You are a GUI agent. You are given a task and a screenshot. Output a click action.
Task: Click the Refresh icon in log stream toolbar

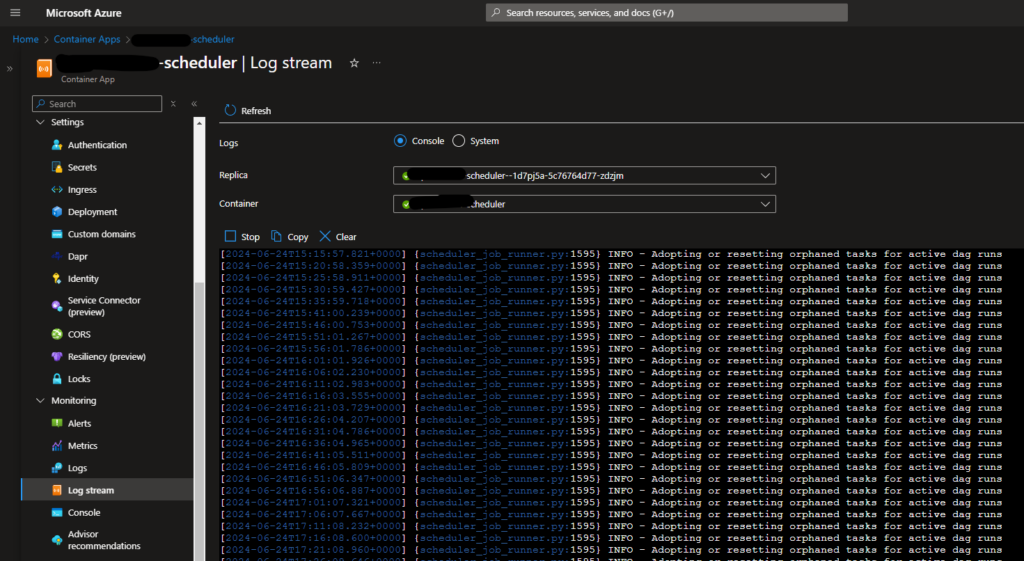[231, 111]
